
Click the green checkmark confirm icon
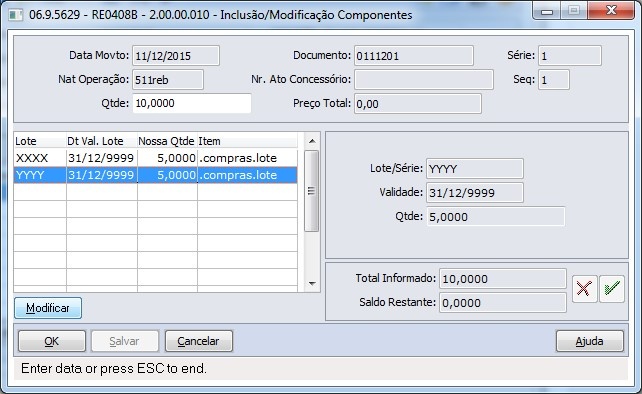(x=612, y=289)
